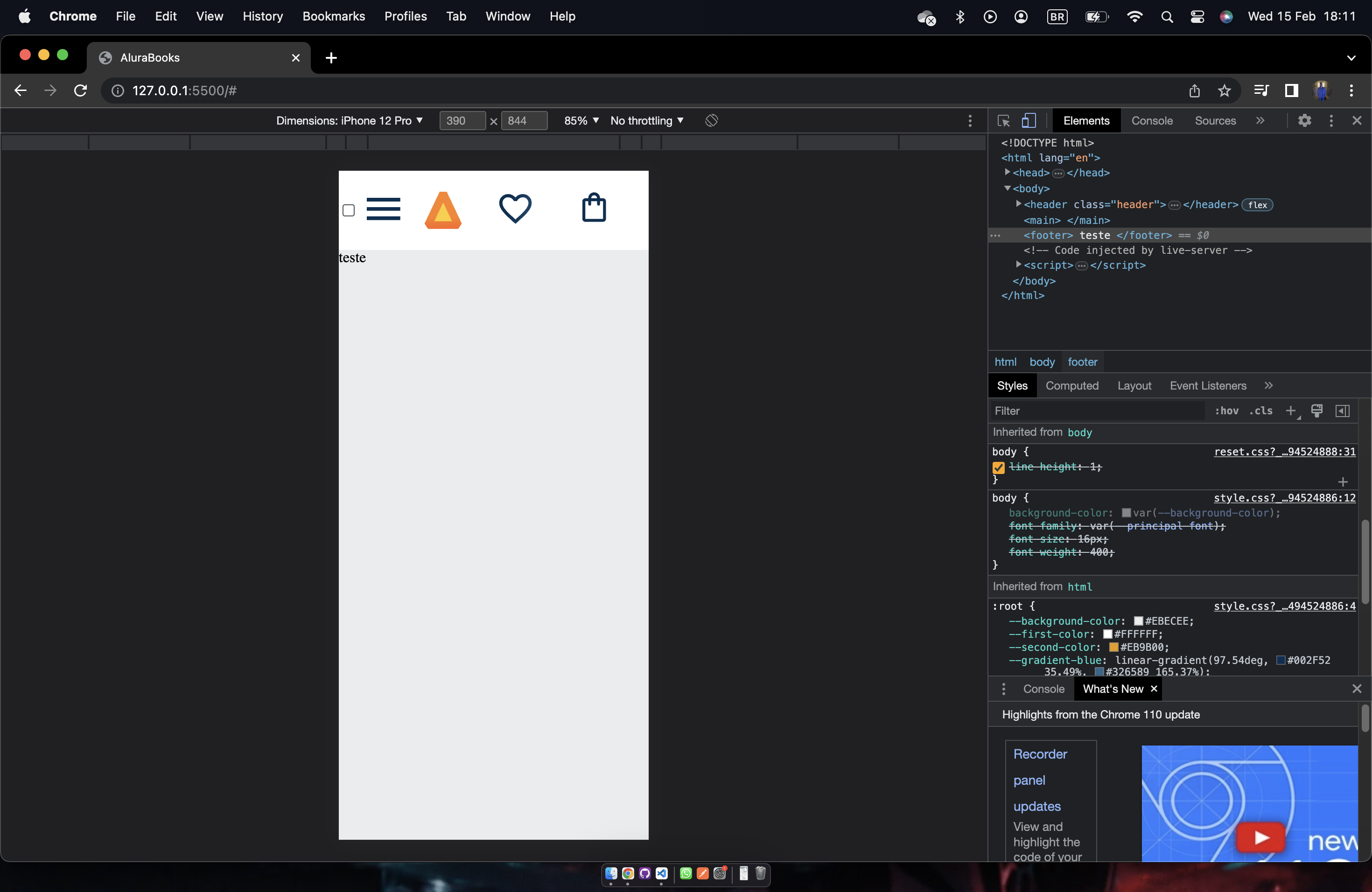Screen dimensions: 1372x892
Task: Click the Dimensions iPhone 12 Pro dropdown
Action: pos(350,120)
